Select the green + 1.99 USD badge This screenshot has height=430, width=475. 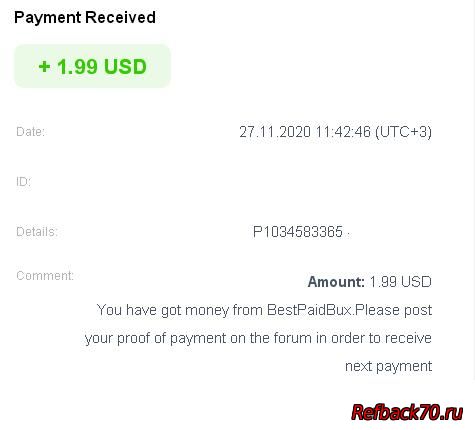click(x=92, y=66)
